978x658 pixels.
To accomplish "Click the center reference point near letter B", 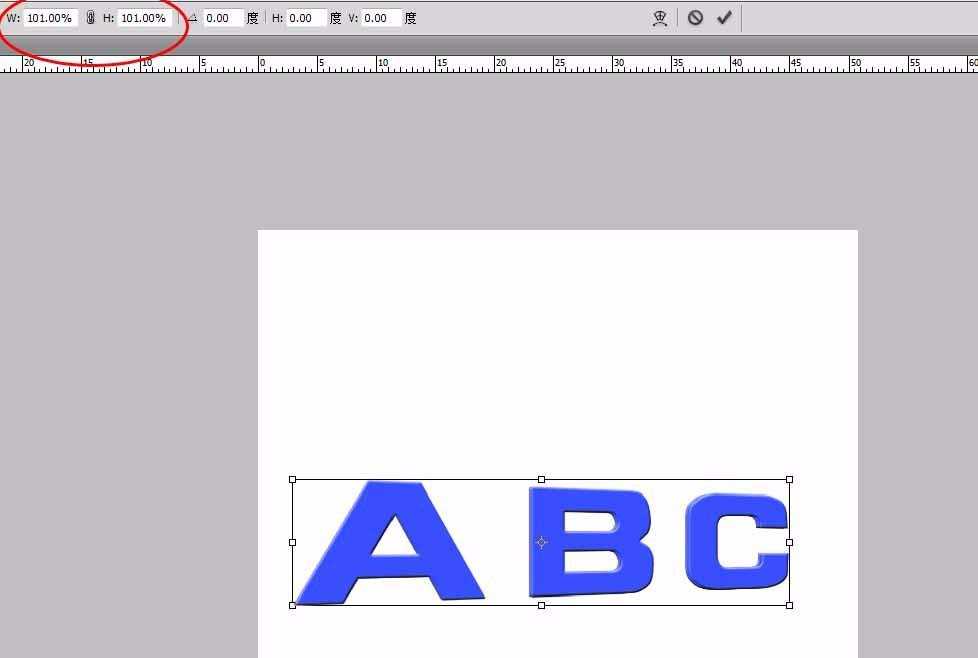I will click(541, 542).
